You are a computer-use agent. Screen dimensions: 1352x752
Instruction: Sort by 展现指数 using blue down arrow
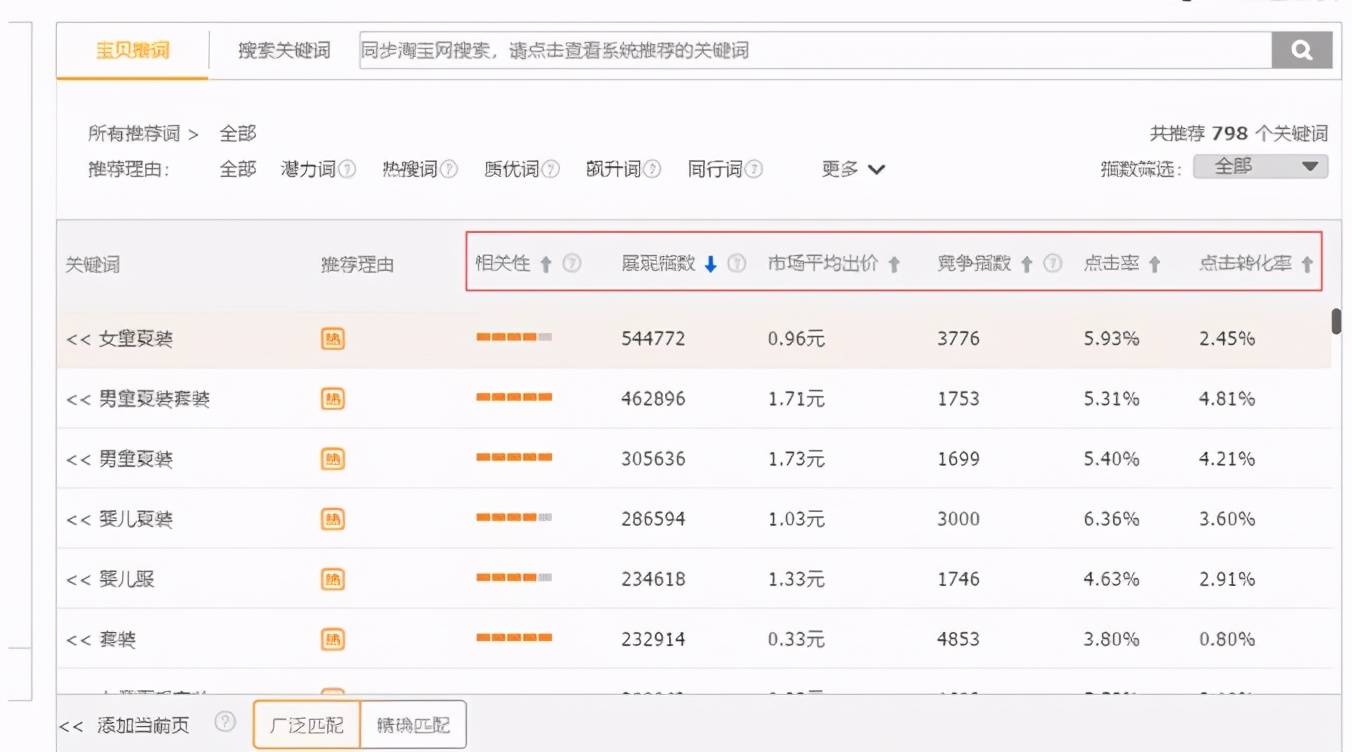point(711,264)
